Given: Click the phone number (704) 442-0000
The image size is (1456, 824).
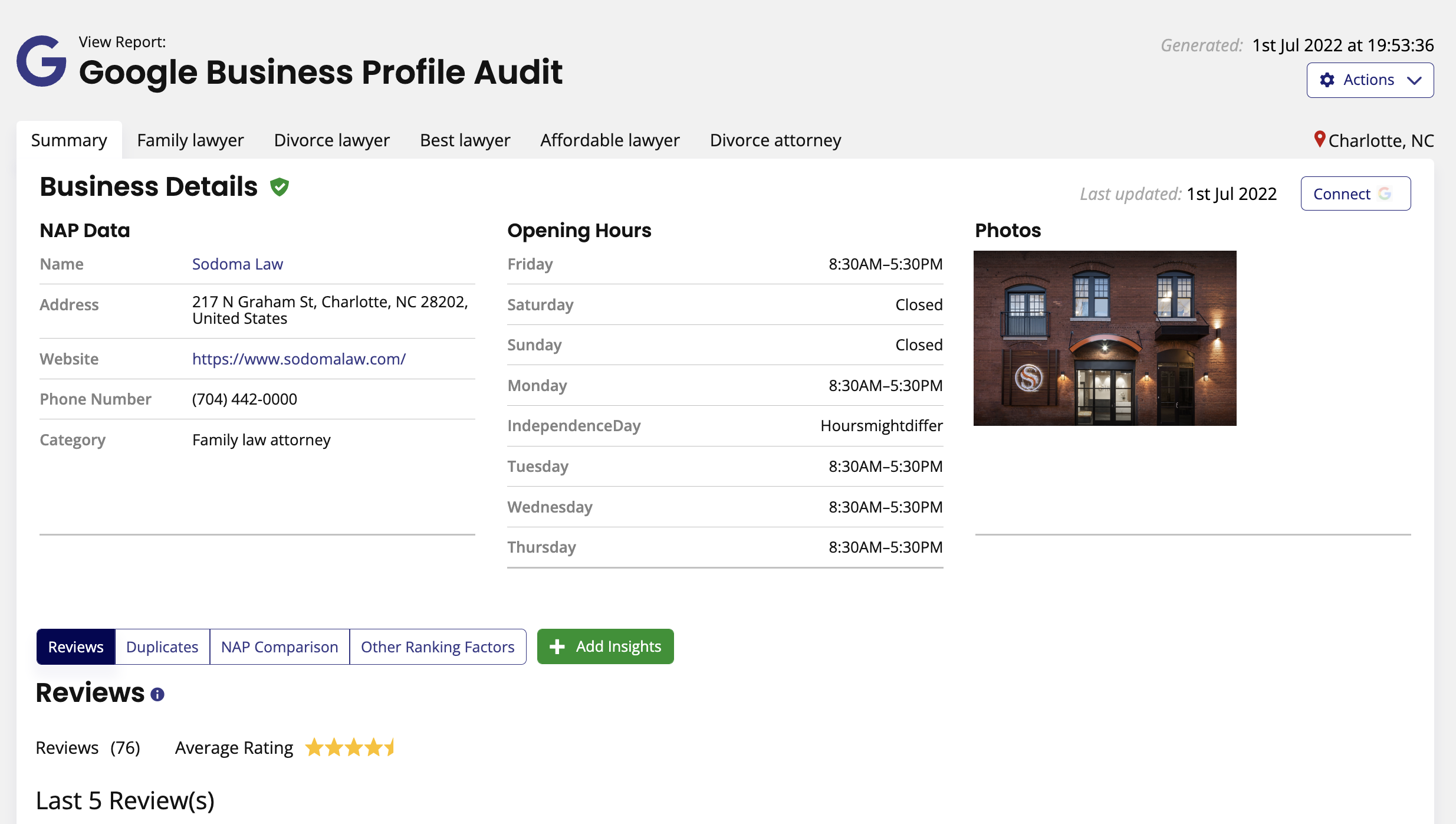Looking at the screenshot, I should click(245, 399).
